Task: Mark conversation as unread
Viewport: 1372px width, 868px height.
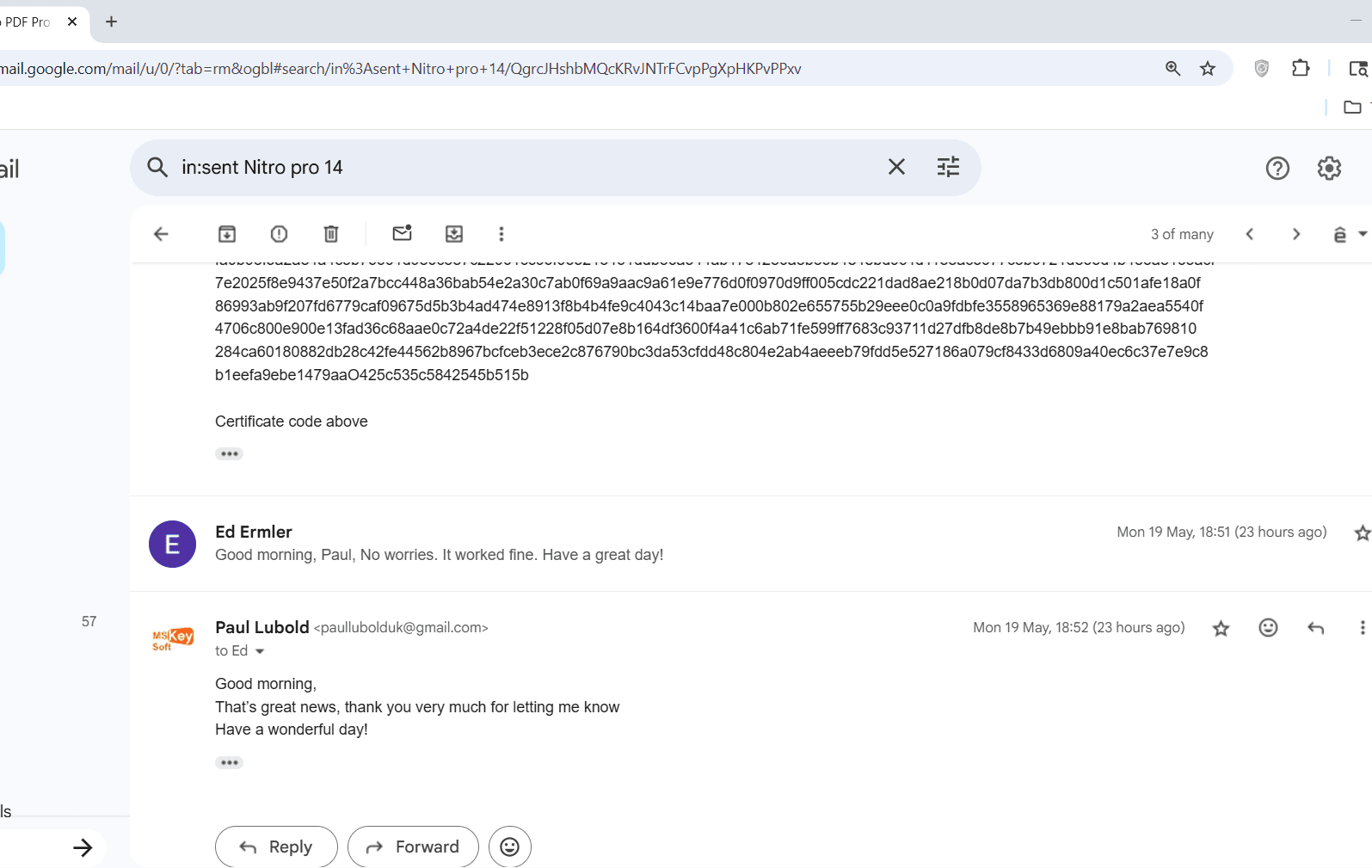Action: (x=402, y=234)
